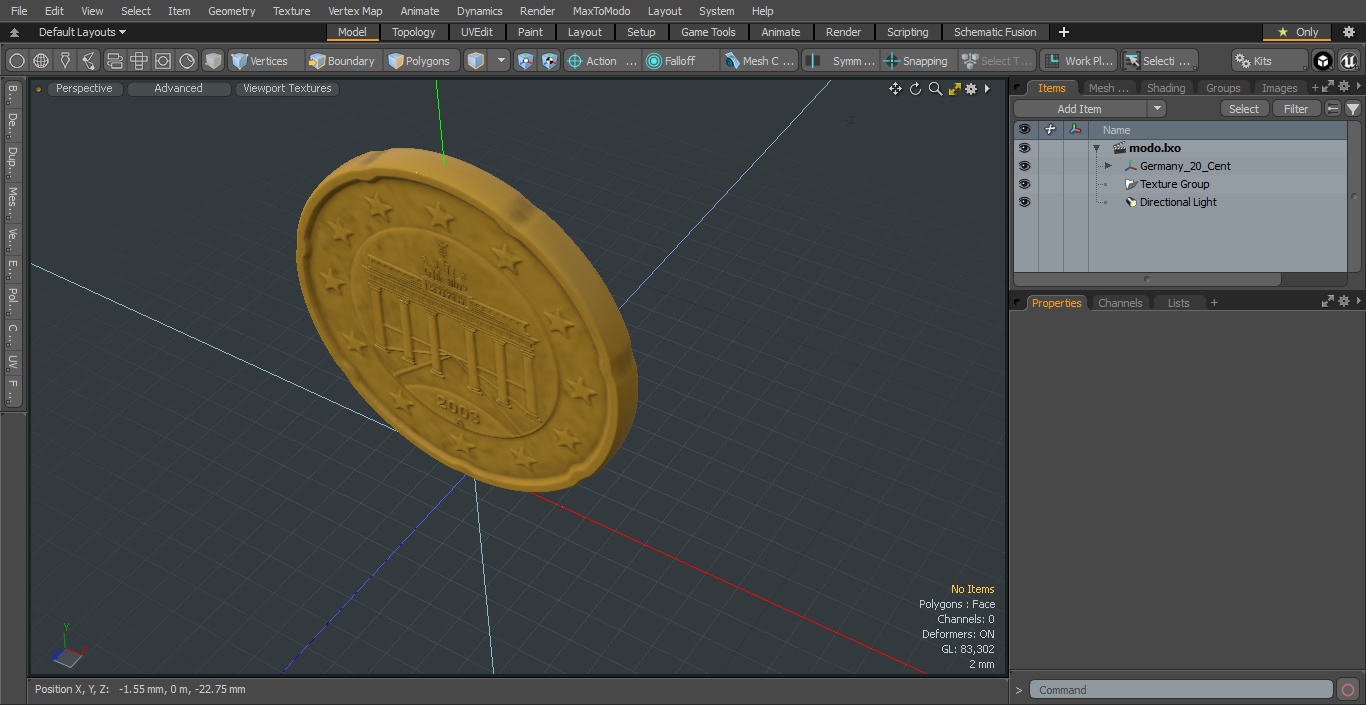
Task: Toggle Symmetry option
Action: point(840,61)
